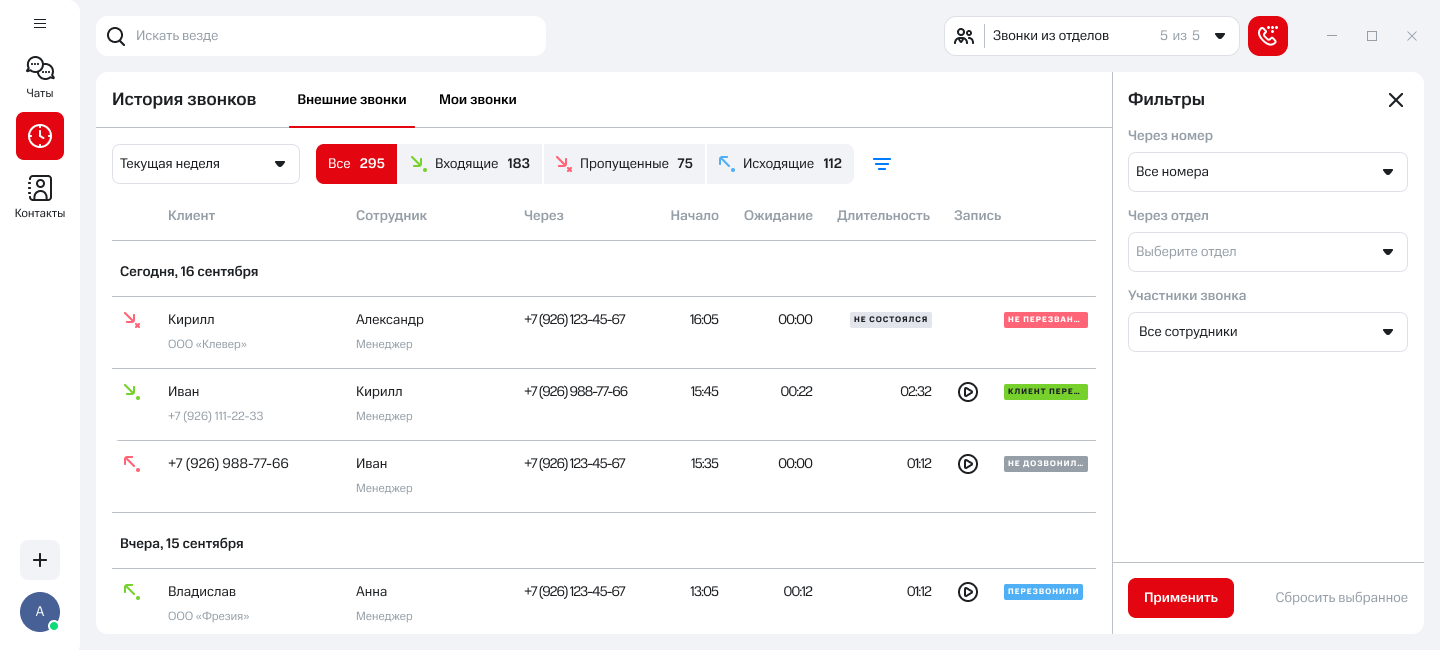Expand the Текущая неделя period dropdown

click(x=205, y=164)
